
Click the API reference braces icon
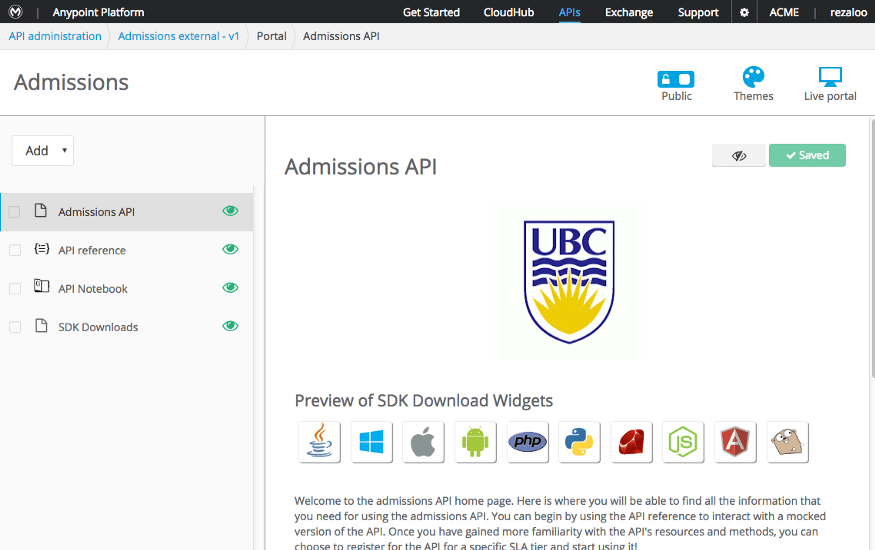pos(41,249)
